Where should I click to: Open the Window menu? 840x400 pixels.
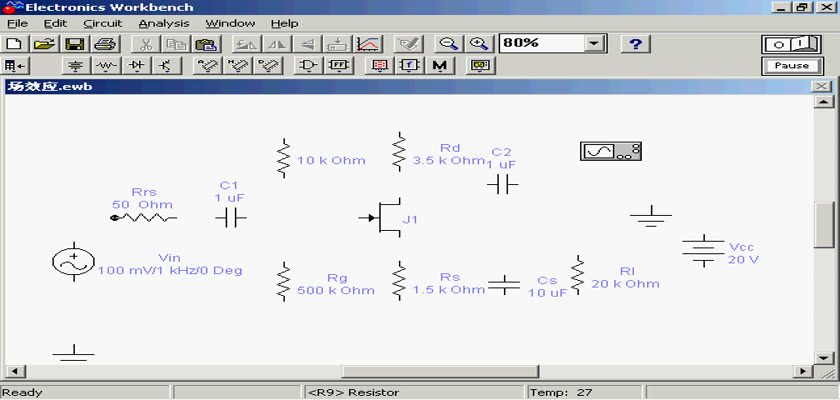(230, 24)
